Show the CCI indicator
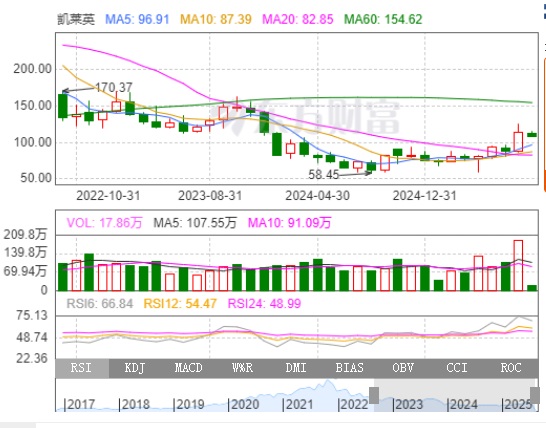 coord(457,368)
